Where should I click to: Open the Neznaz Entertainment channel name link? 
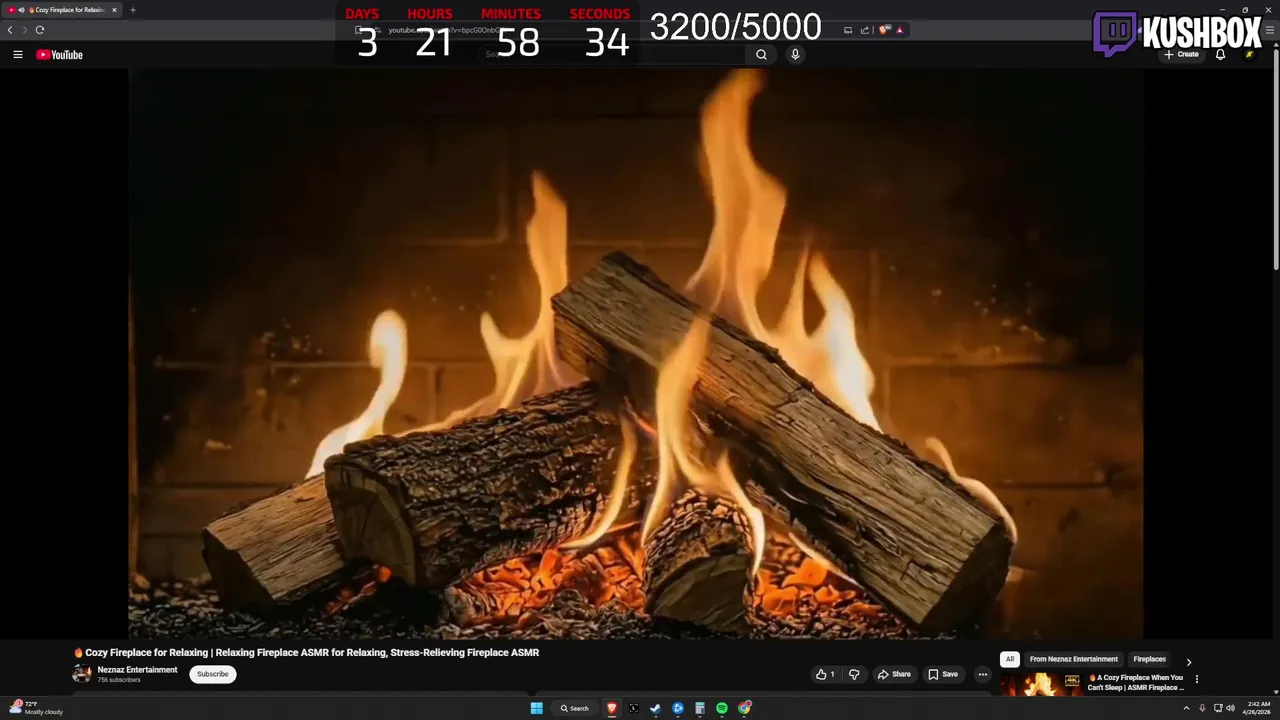[137, 670]
